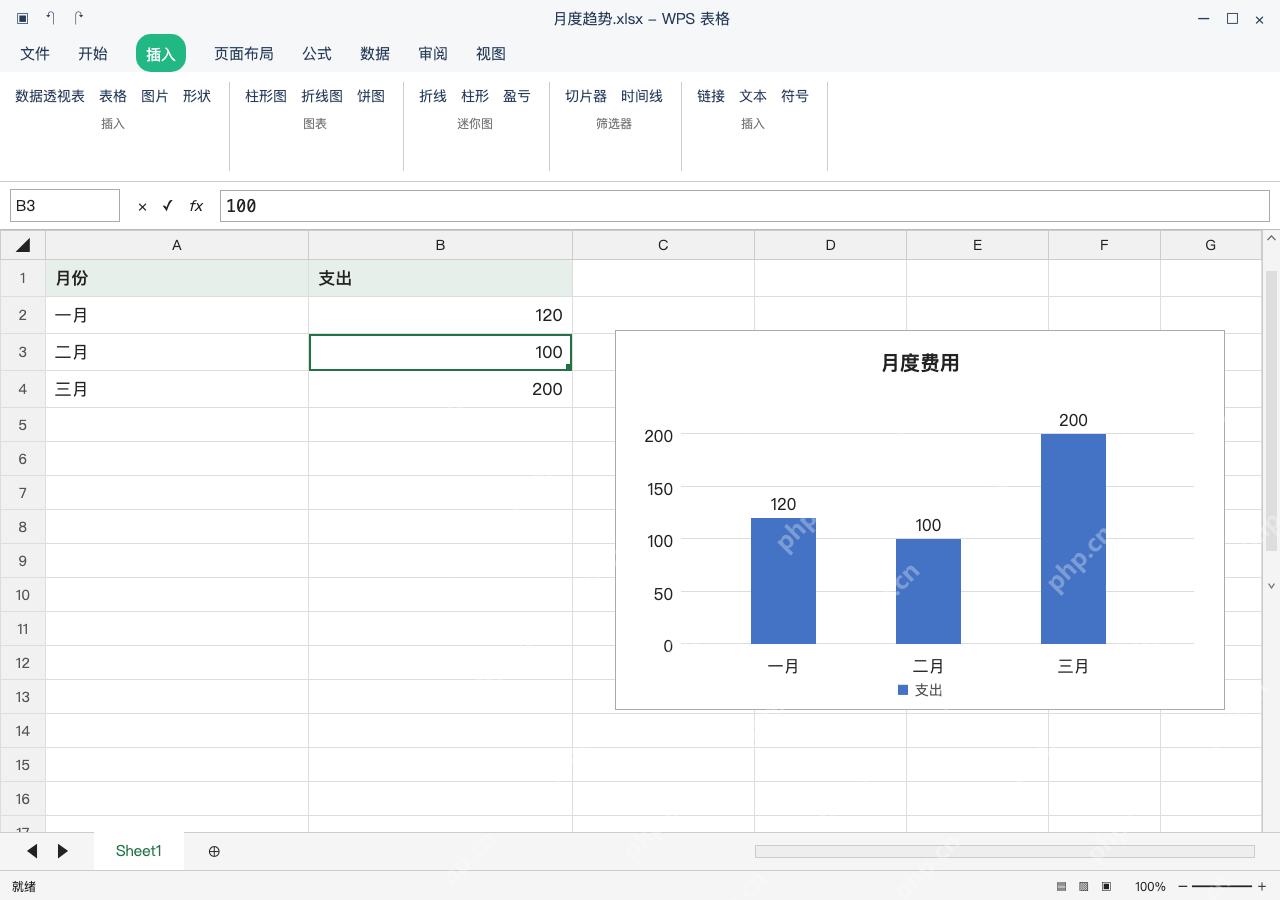Zoom out with the minus icon
Viewport: 1280px width, 900px height.
(1183, 886)
